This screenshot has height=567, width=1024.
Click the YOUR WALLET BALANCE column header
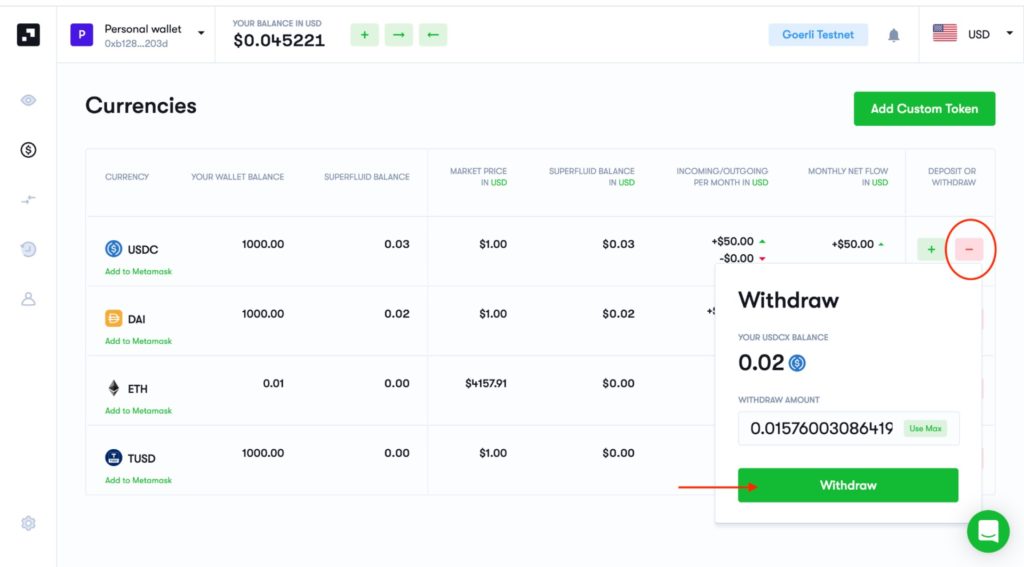click(238, 177)
